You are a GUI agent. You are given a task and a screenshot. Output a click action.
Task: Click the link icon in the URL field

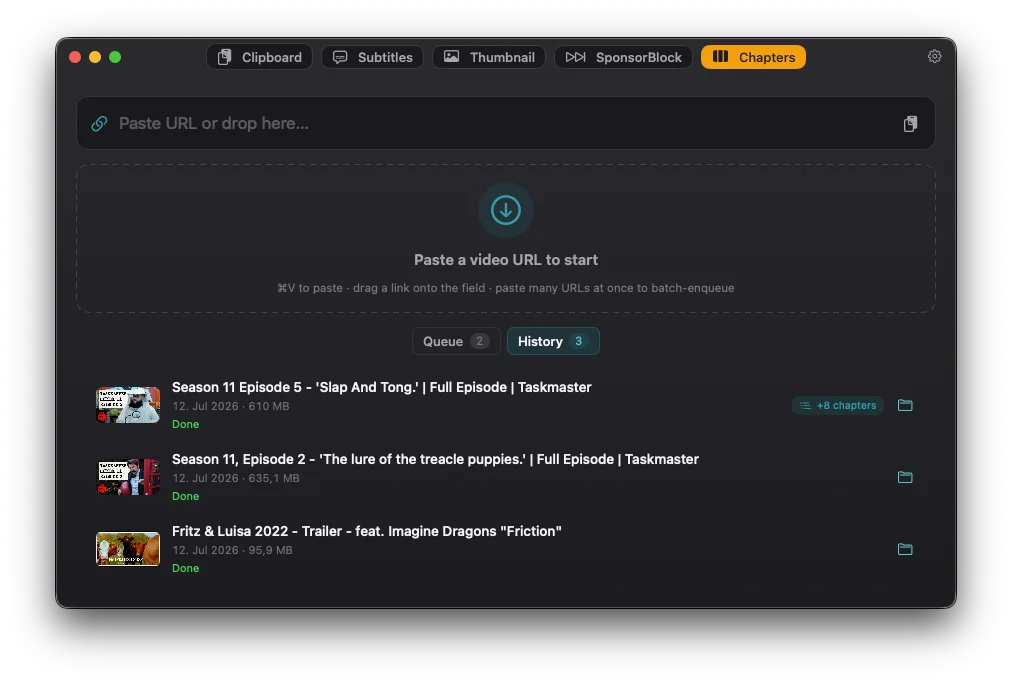99,123
